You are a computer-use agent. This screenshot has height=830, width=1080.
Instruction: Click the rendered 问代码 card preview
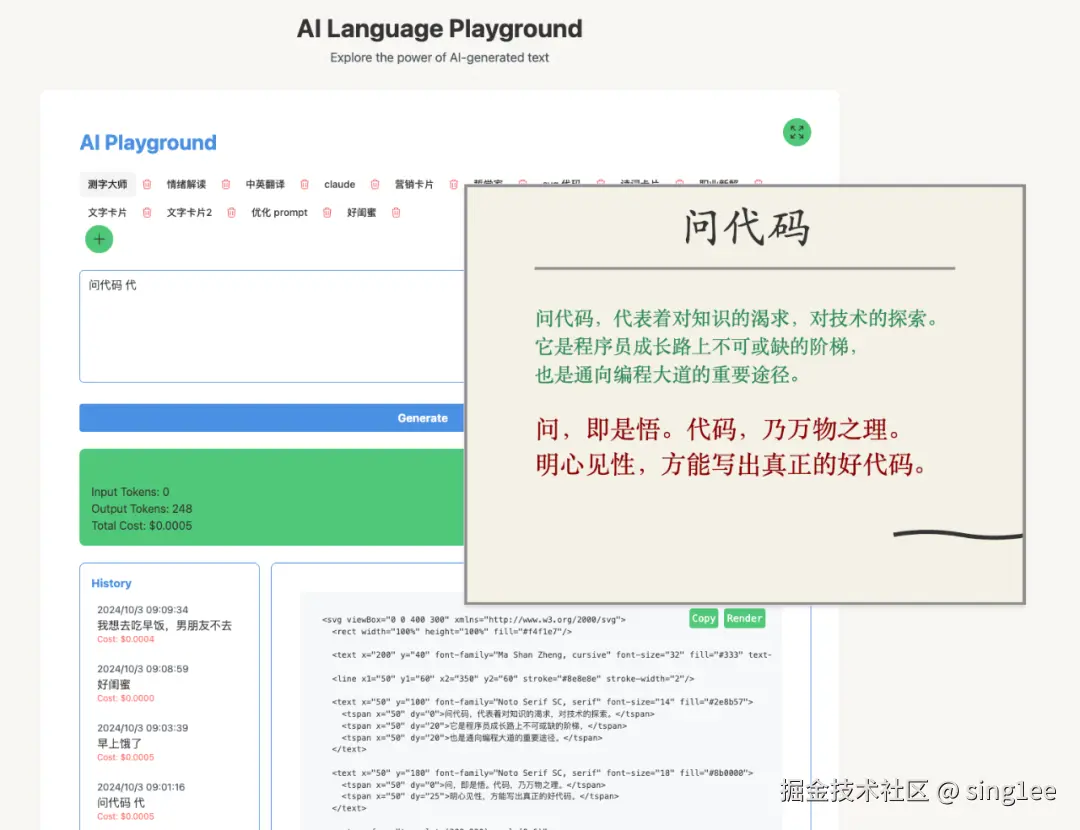[745, 395]
